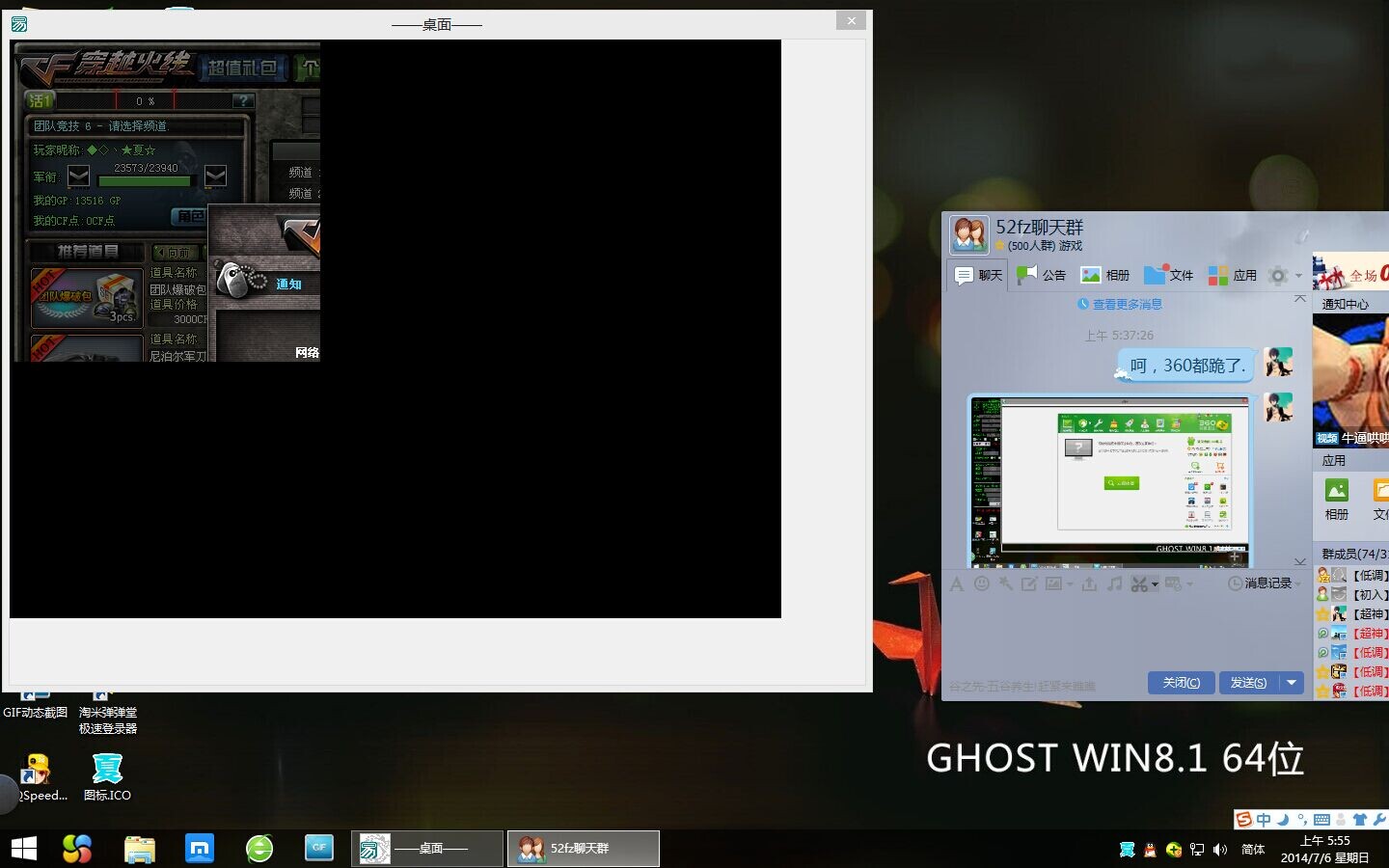Click the emoji smiley icon in chat toolbar
This screenshot has height=868, width=1389.
(982, 583)
